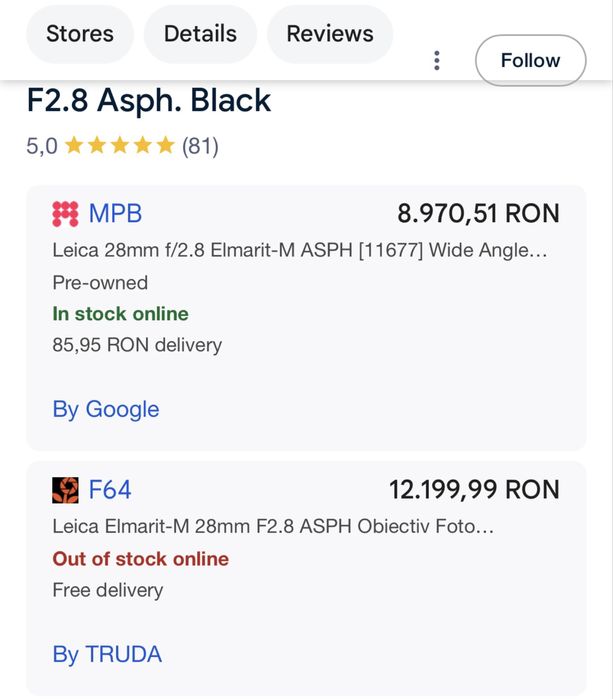The height and width of the screenshot is (699, 613).
Task: Select the 12.199,99 RON price
Action: [474, 490]
